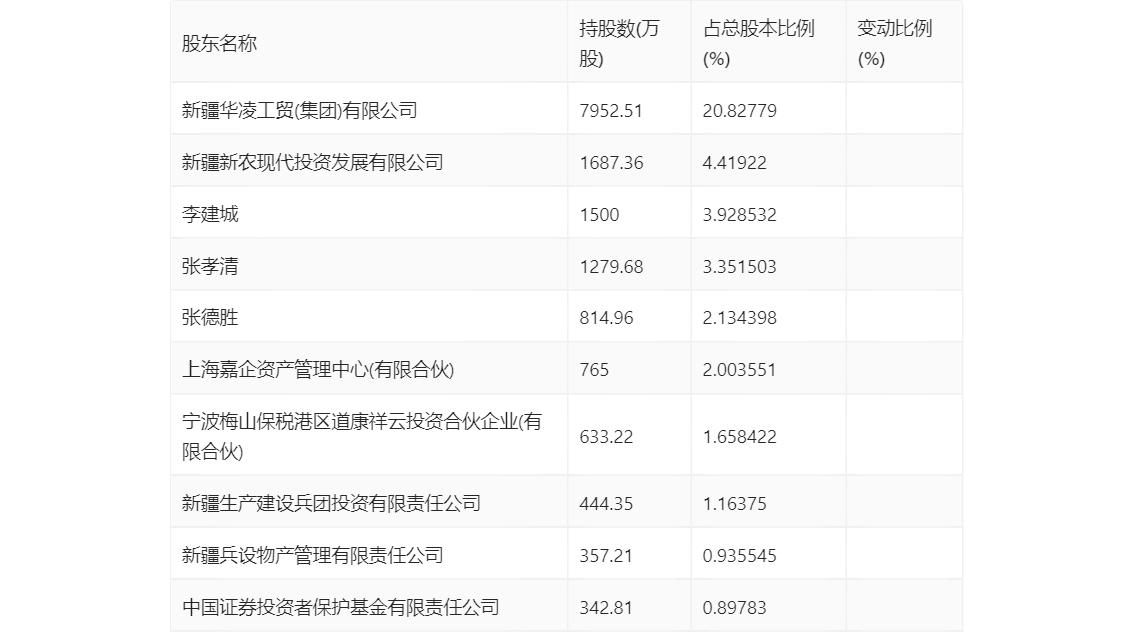This screenshot has width=1134, height=632.
Task: Click percentage value 1.16375
Action: pyautogui.click(x=735, y=503)
